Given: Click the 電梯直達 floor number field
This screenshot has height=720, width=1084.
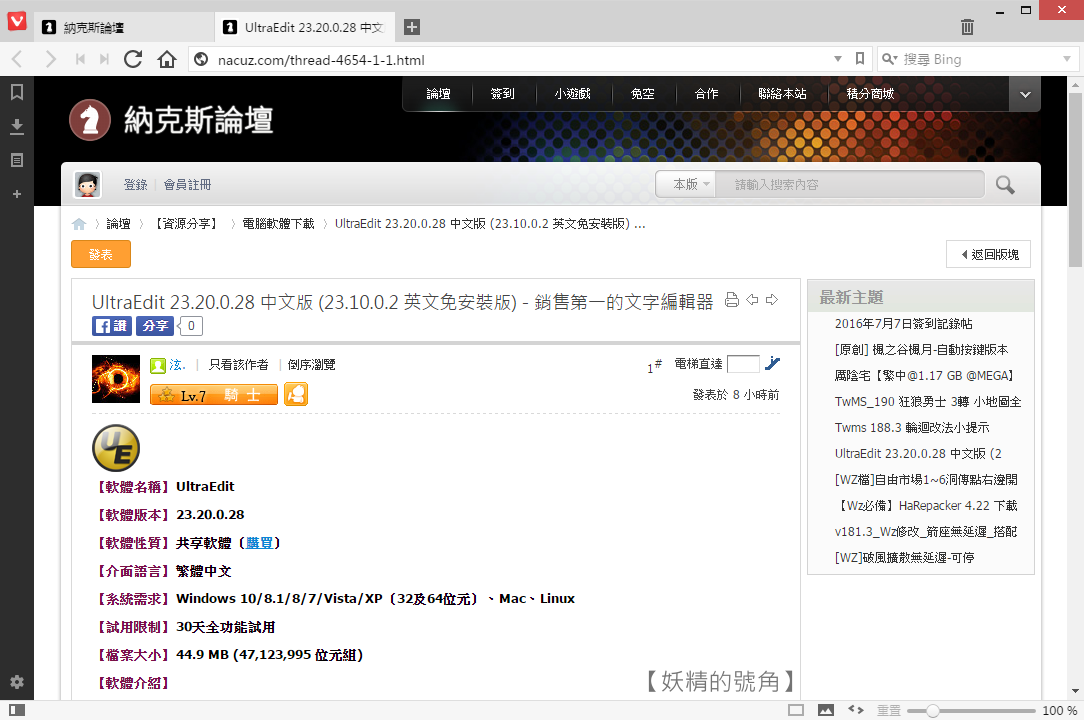Looking at the screenshot, I should pos(743,364).
